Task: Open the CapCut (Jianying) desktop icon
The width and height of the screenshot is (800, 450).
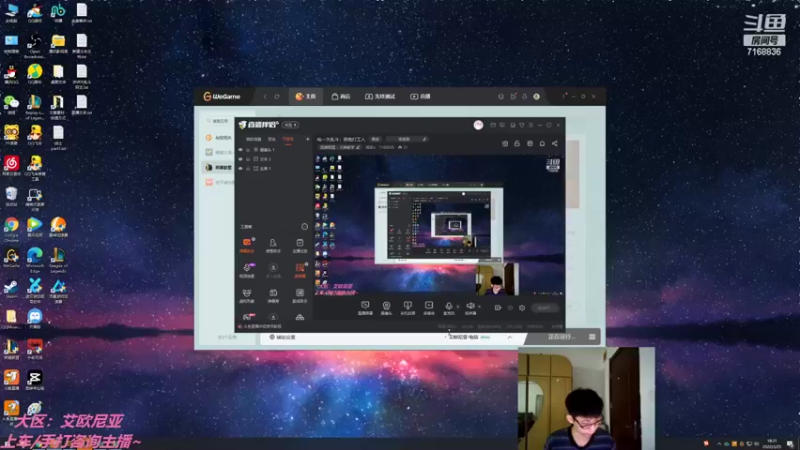Action: point(35,381)
